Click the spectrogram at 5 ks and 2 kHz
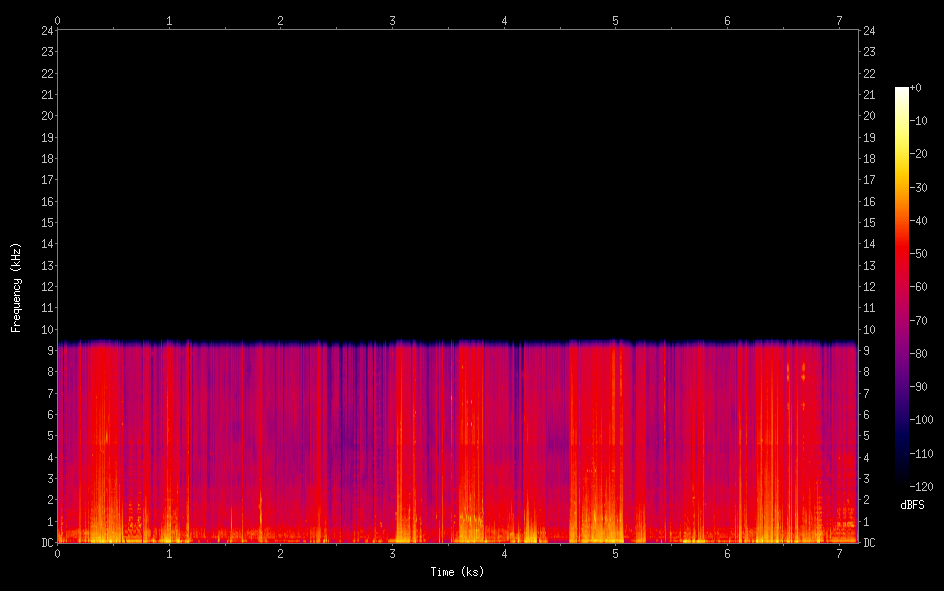The height and width of the screenshot is (591, 944). (616, 500)
